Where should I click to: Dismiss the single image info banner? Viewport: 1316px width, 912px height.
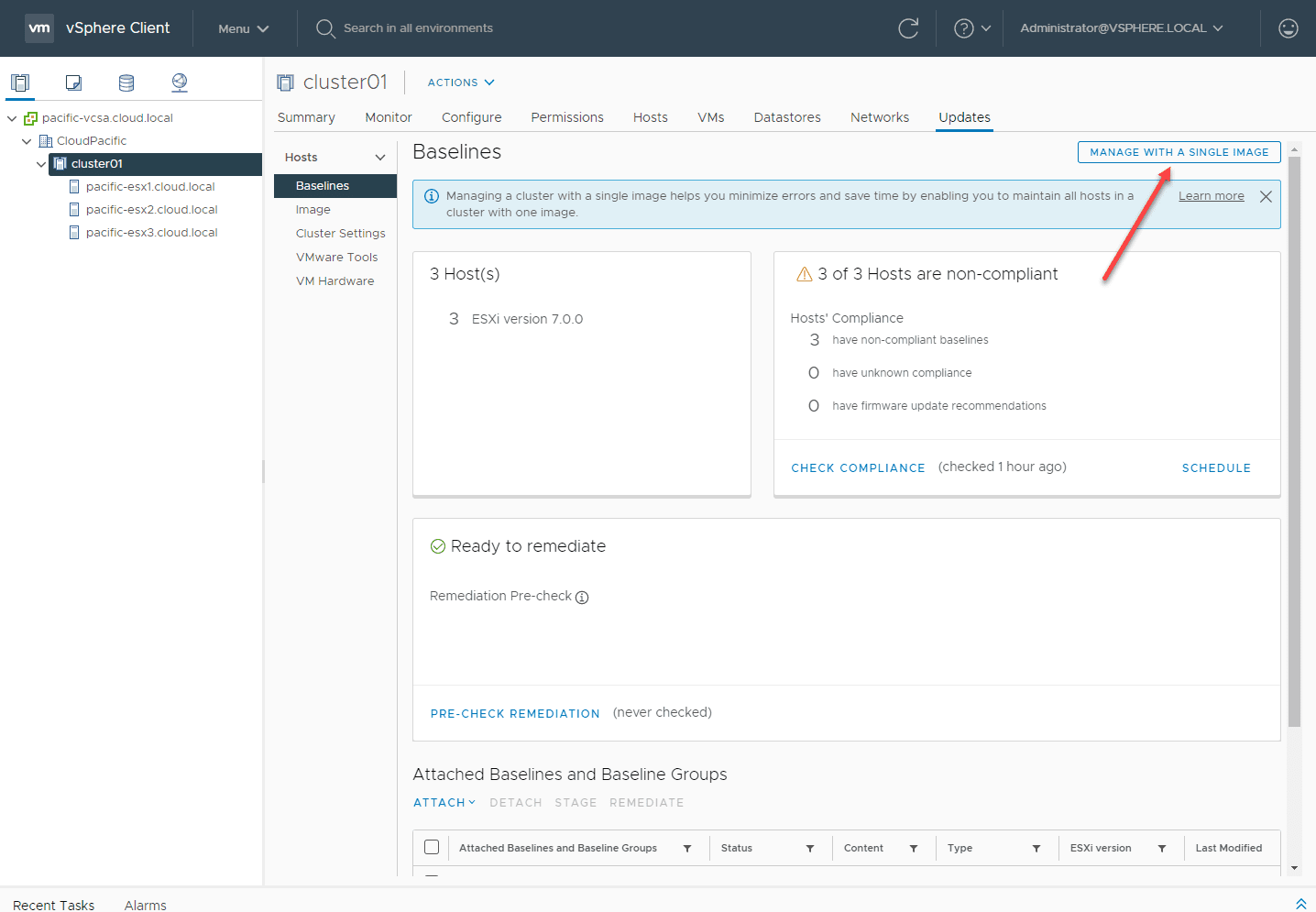click(x=1266, y=196)
